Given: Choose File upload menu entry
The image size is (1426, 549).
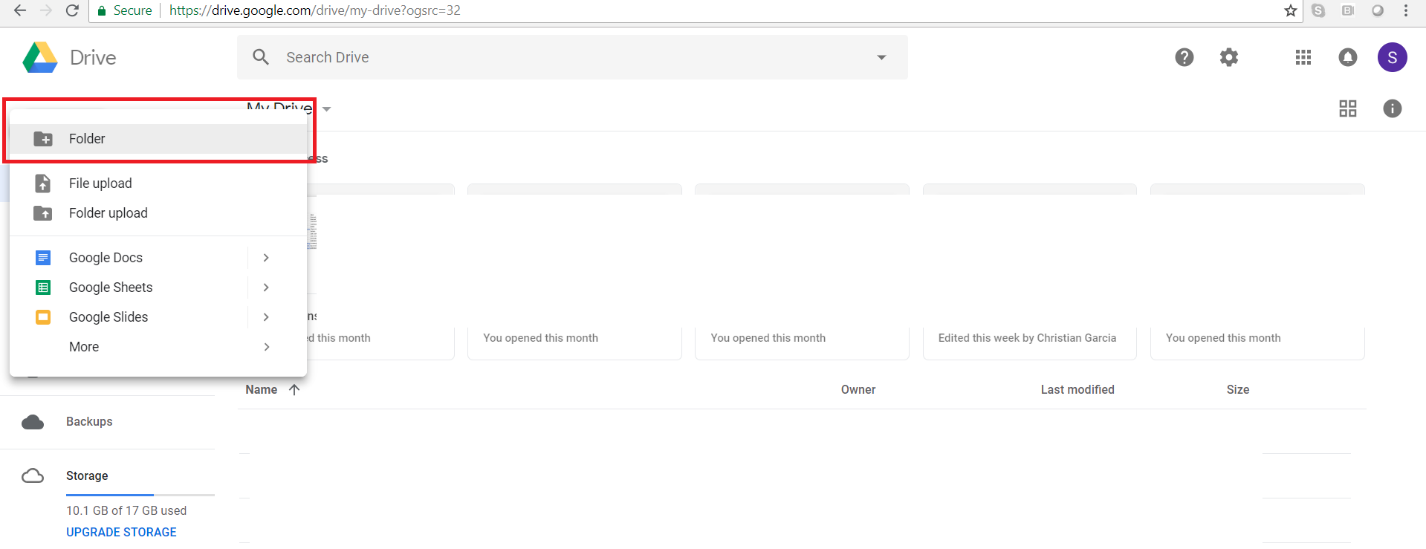Looking at the screenshot, I should tap(158, 183).
